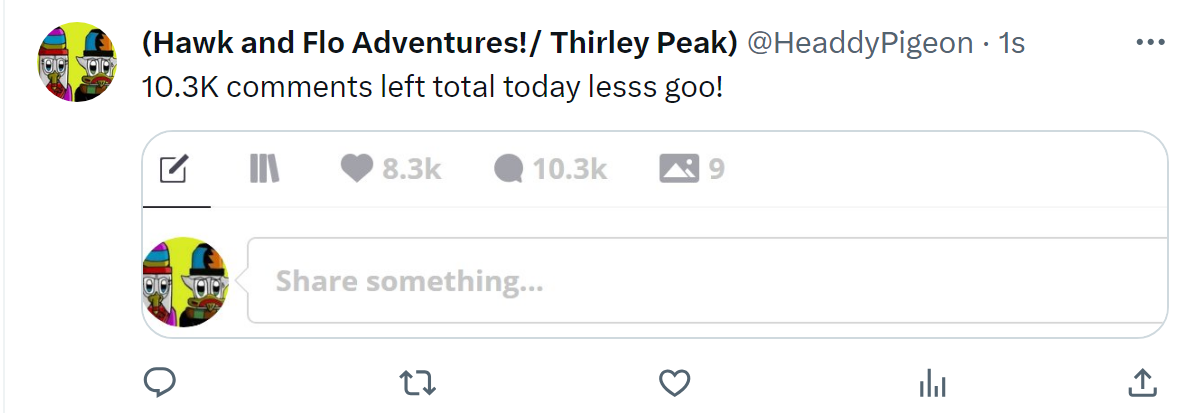Click the gray heart icon in card
This screenshot has height=413, width=1199.
(356, 170)
